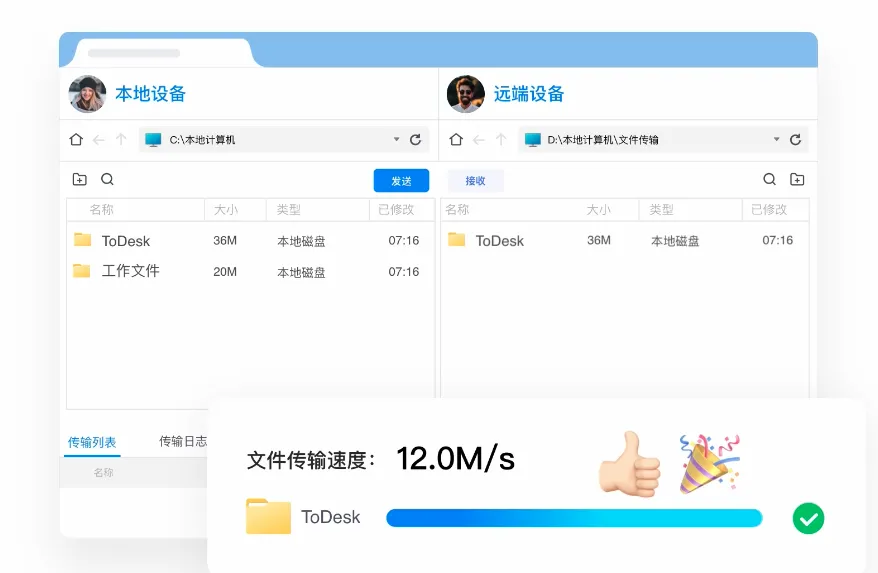This screenshot has height=573, width=878.
Task: Click ToDesk folder icon in transfer popup
Action: [x=268, y=516]
